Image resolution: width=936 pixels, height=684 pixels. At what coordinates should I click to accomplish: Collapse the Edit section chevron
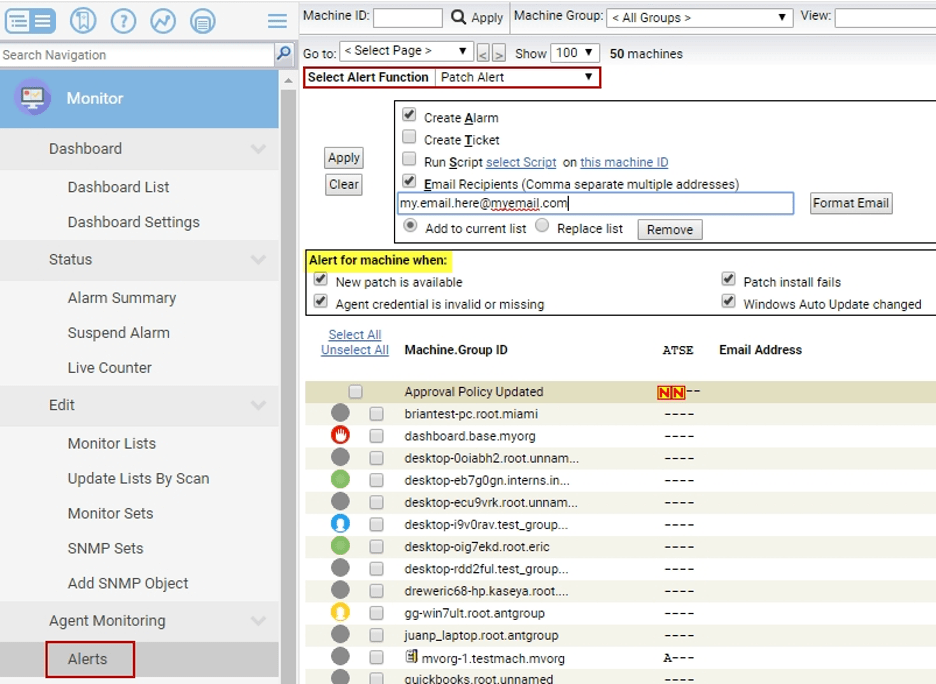[258, 405]
